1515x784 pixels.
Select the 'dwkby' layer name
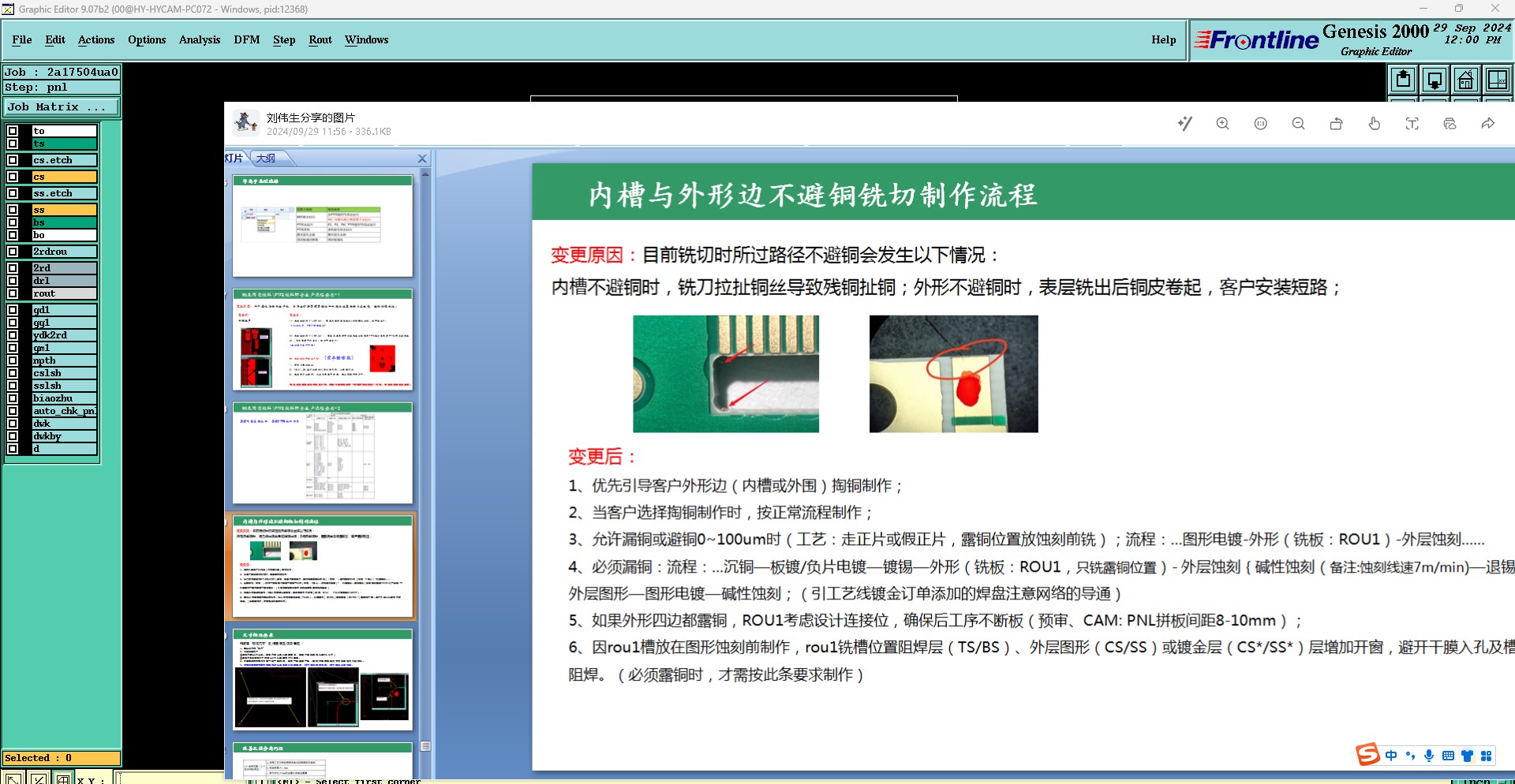point(65,436)
